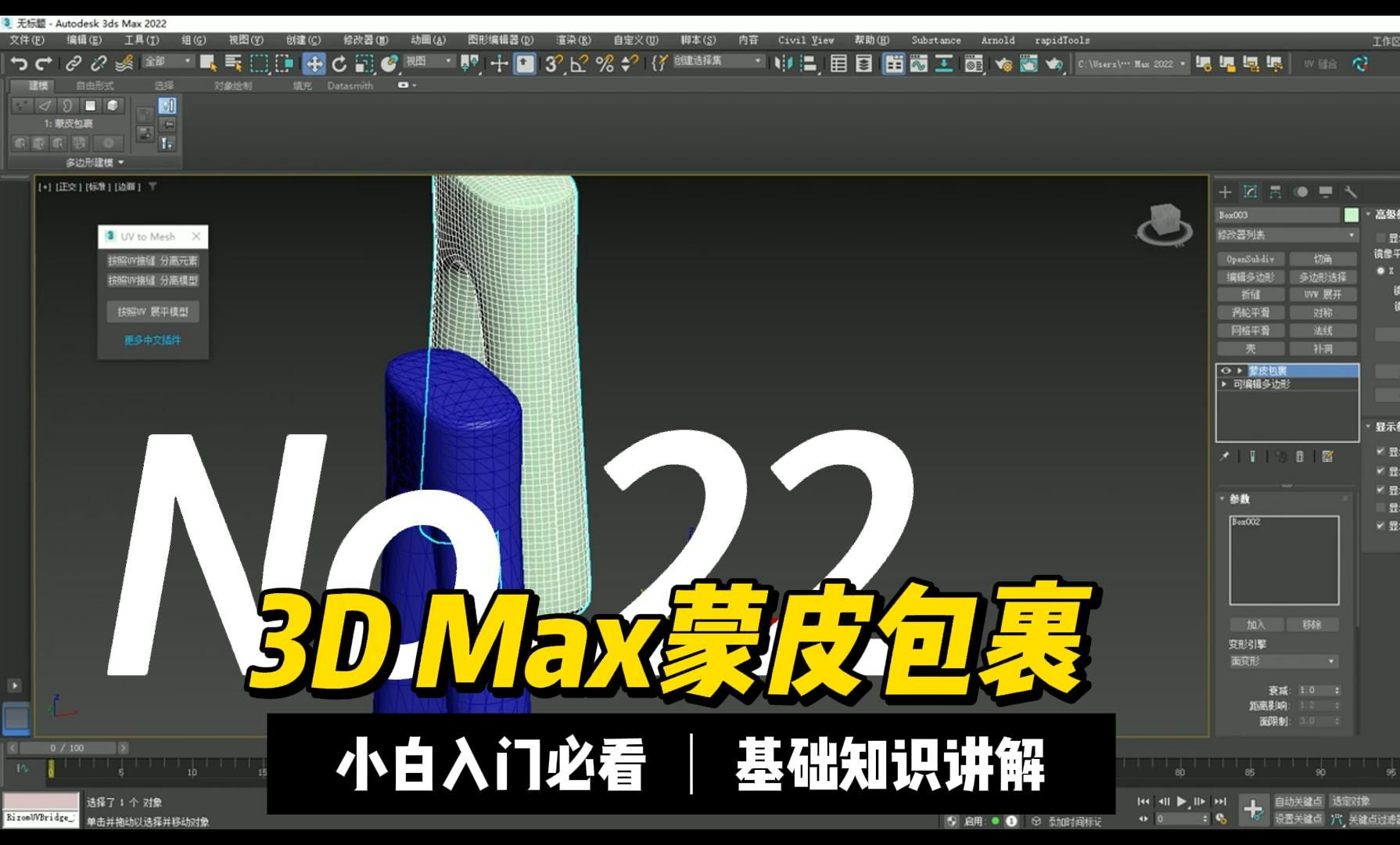Click the Box003 object color swatch
1400x845 pixels.
click(x=1352, y=215)
